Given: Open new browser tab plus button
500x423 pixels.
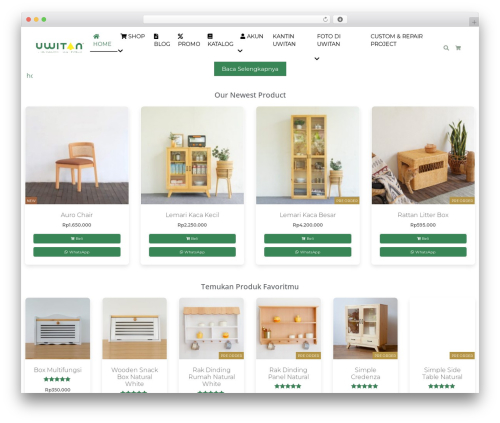Looking at the screenshot, I should pyautogui.click(x=474, y=22).
